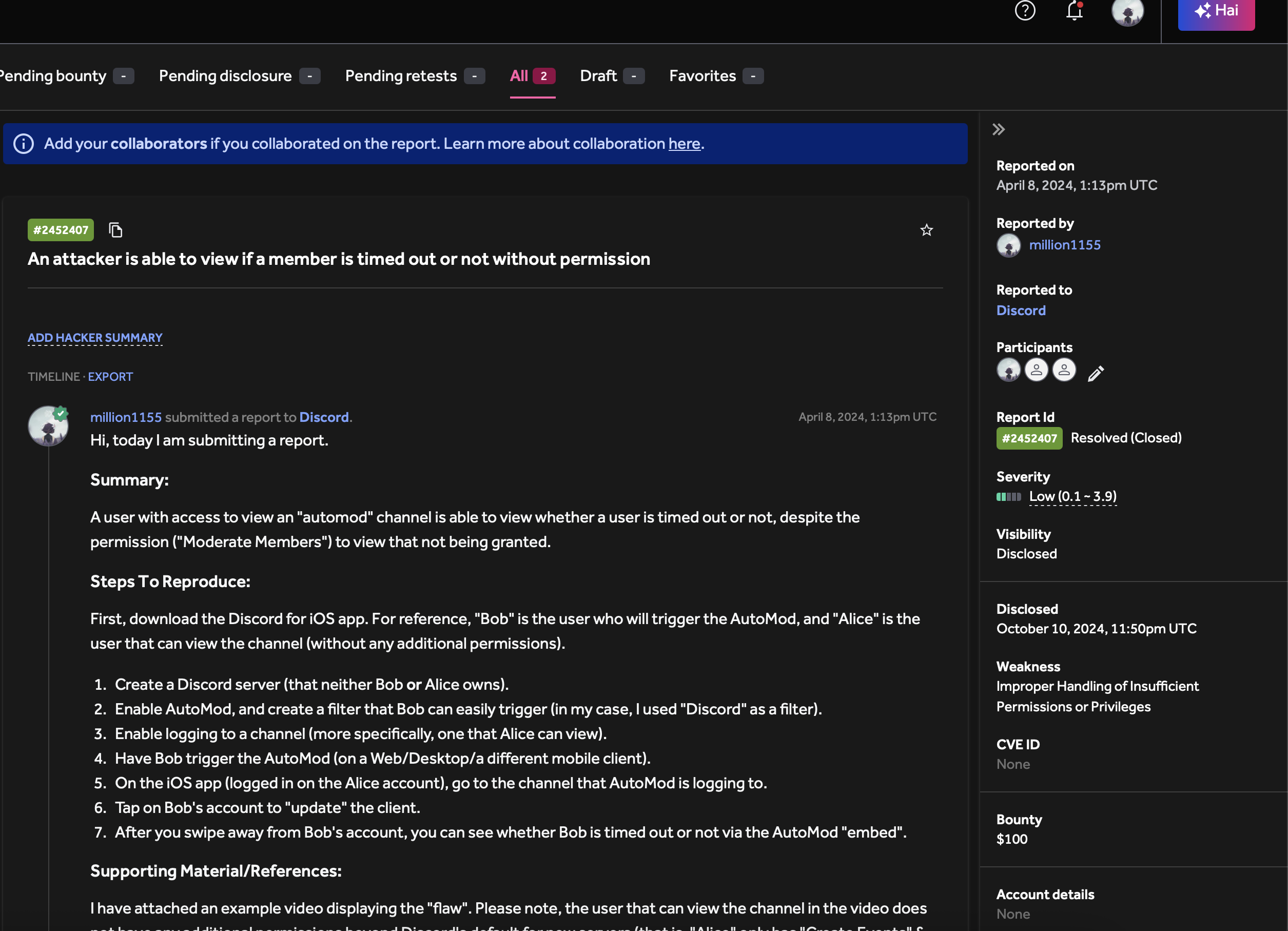Open the help question mark icon
This screenshot has height=931, width=1288.
click(x=1025, y=10)
